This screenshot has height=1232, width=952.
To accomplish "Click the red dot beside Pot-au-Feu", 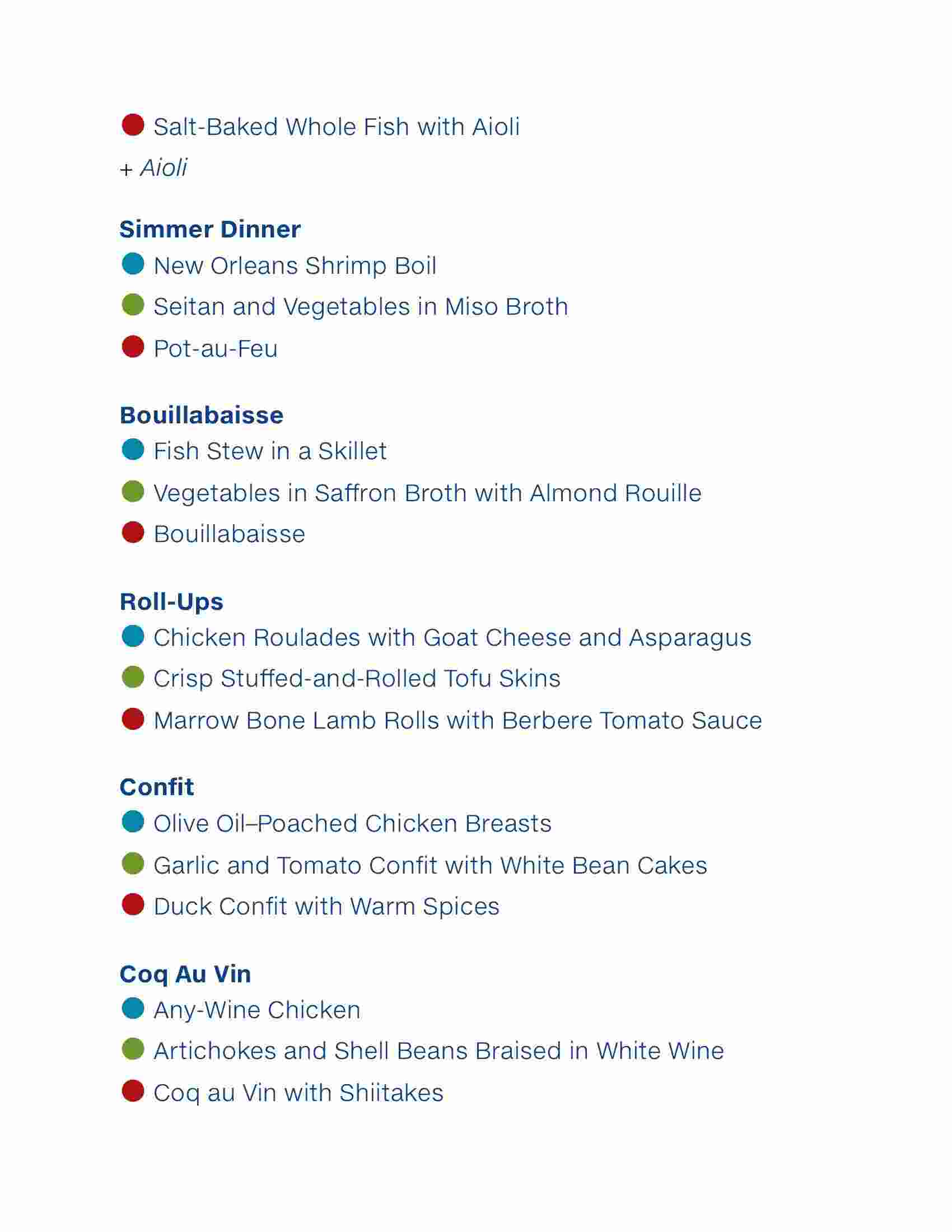I will coord(133,346).
